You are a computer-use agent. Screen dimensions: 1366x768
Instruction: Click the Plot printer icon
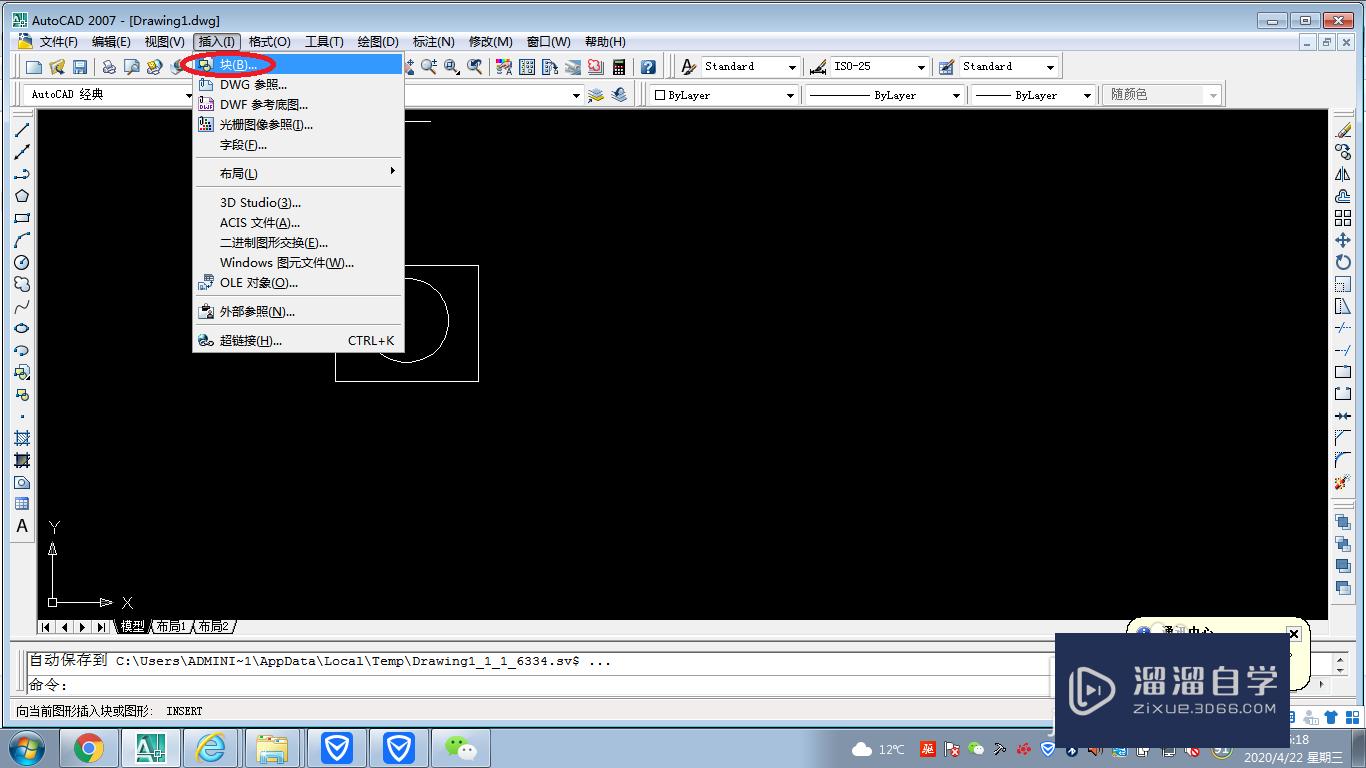pos(108,67)
